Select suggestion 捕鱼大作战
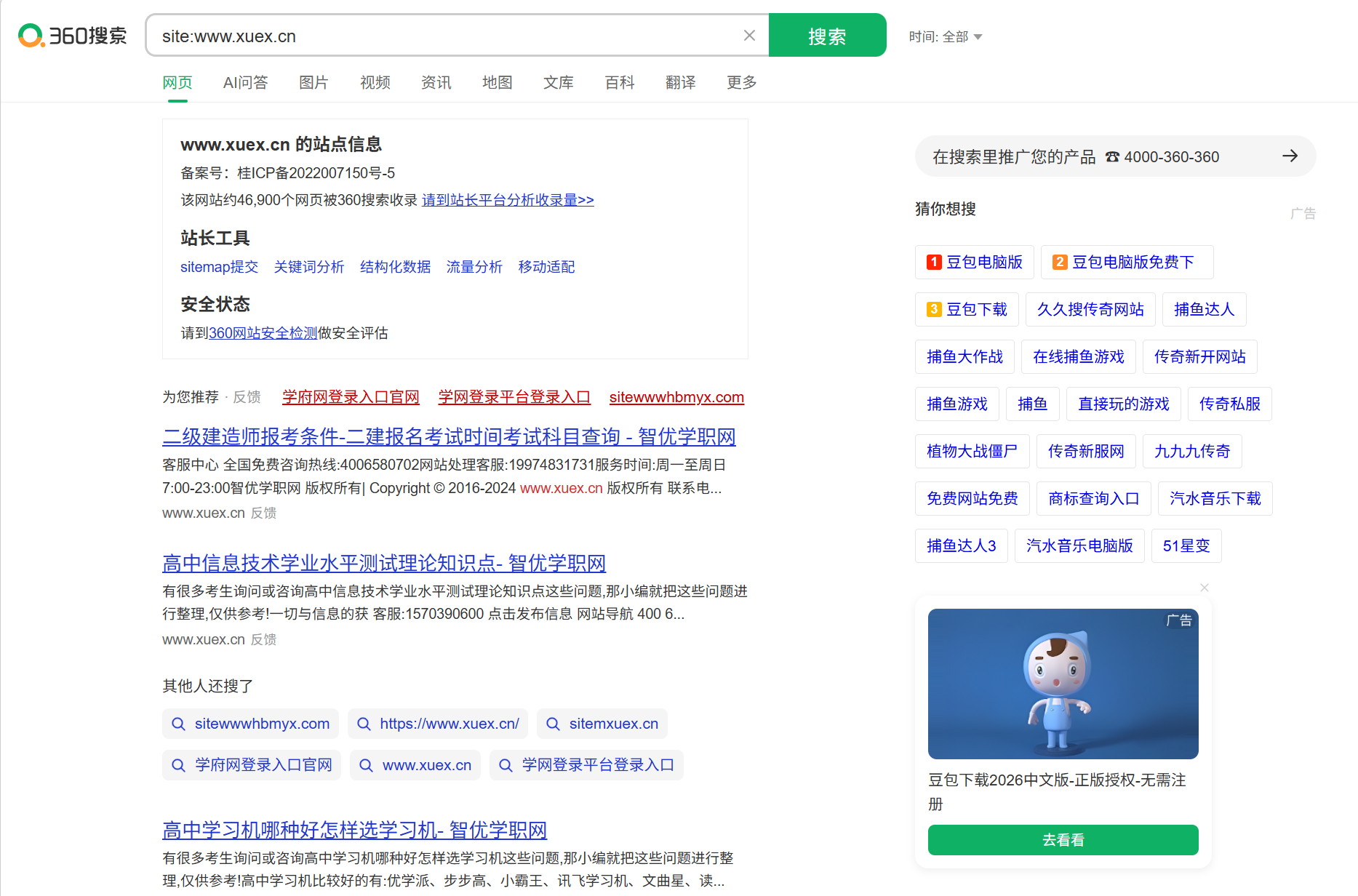This screenshot has height=896, width=1358. click(964, 356)
